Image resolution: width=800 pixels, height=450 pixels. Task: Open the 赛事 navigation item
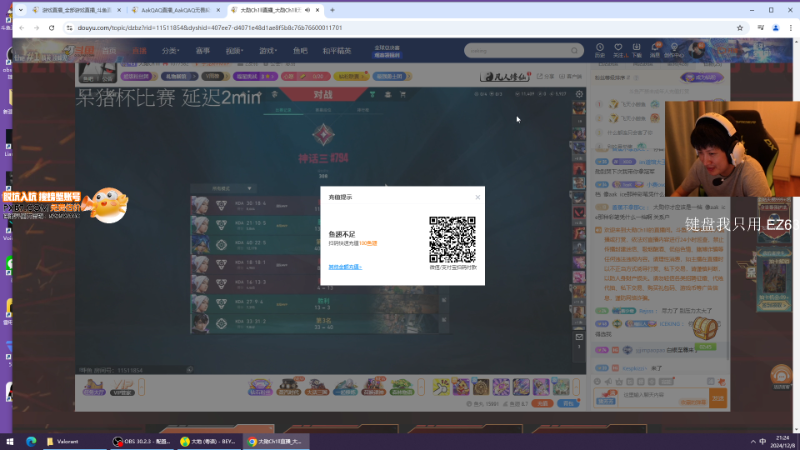pyautogui.click(x=203, y=51)
